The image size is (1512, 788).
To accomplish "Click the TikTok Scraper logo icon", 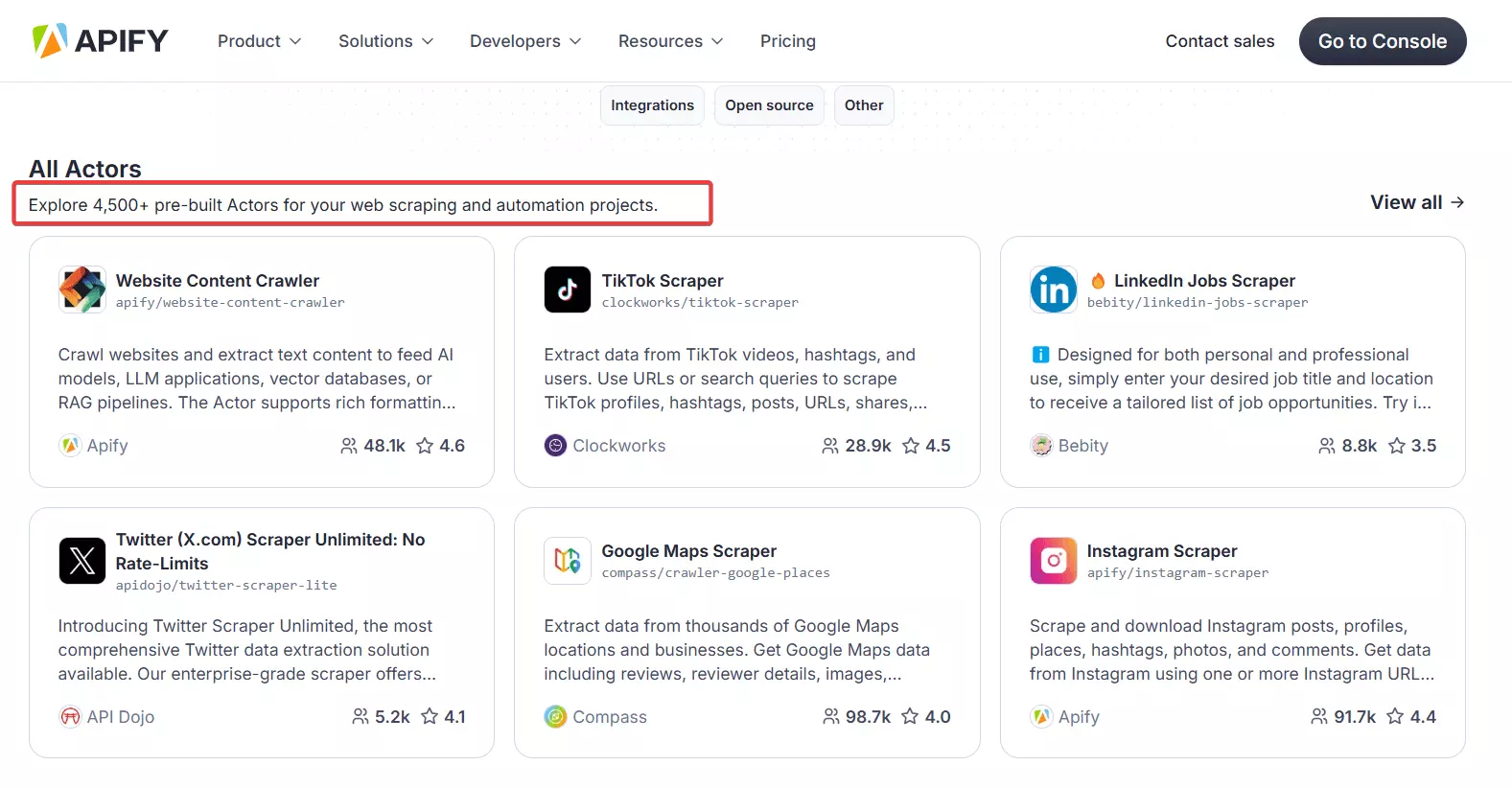I will [x=568, y=290].
